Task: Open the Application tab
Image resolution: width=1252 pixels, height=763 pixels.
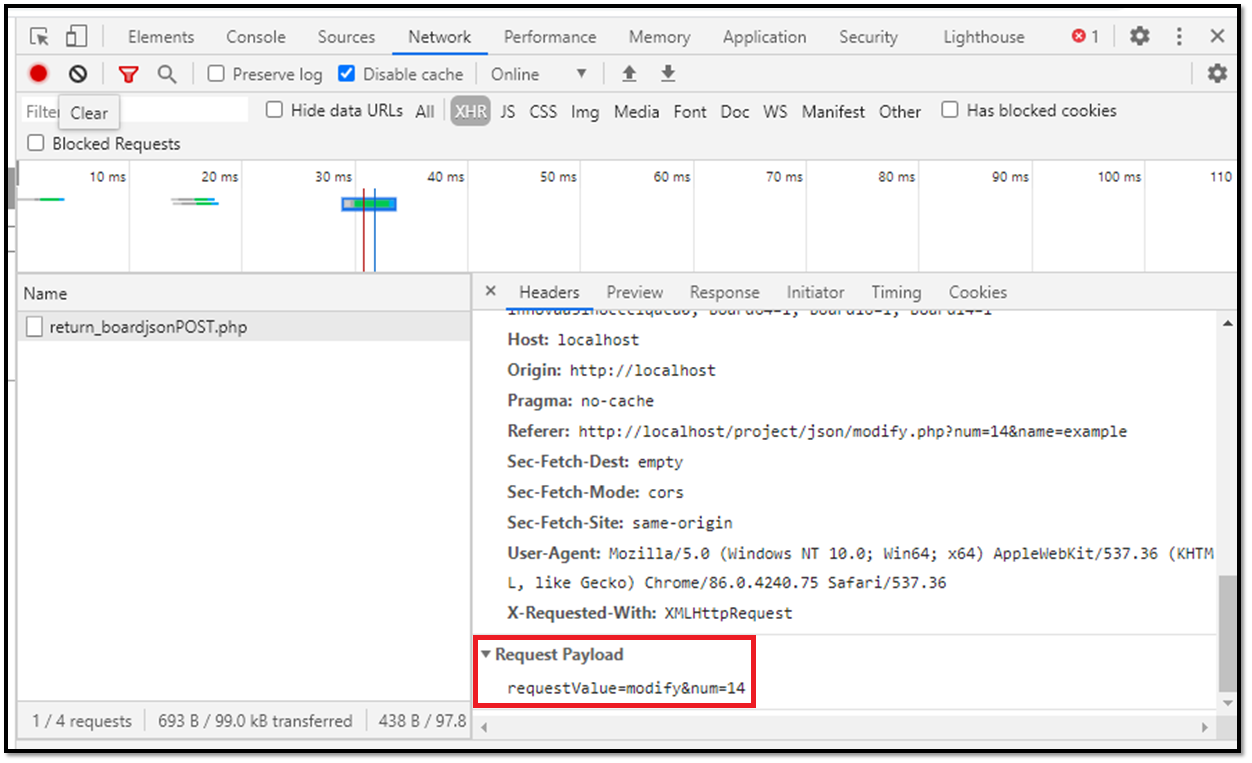Action: pos(764,37)
